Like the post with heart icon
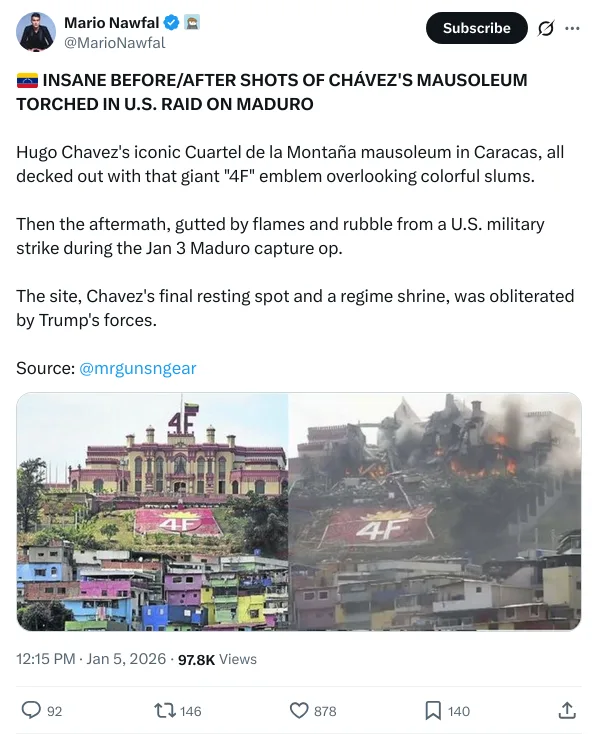This screenshot has width=598, height=734. pyautogui.click(x=299, y=711)
